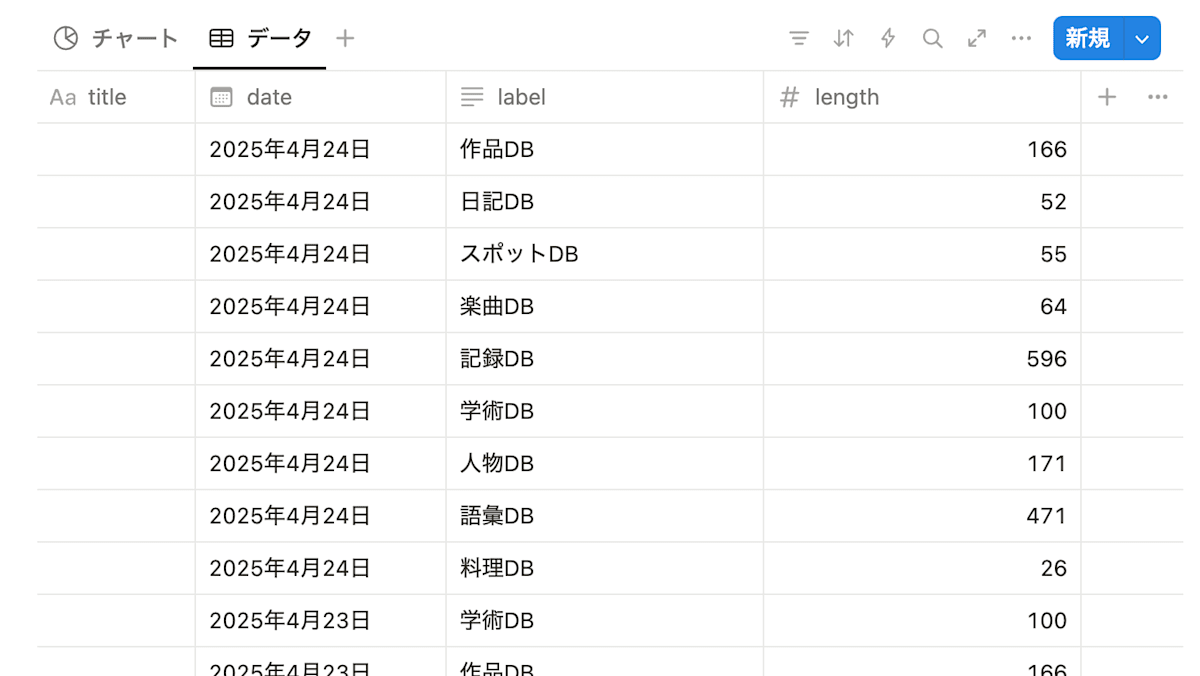
Task: Expand the view with the diagonal arrows icon
Action: click(976, 38)
